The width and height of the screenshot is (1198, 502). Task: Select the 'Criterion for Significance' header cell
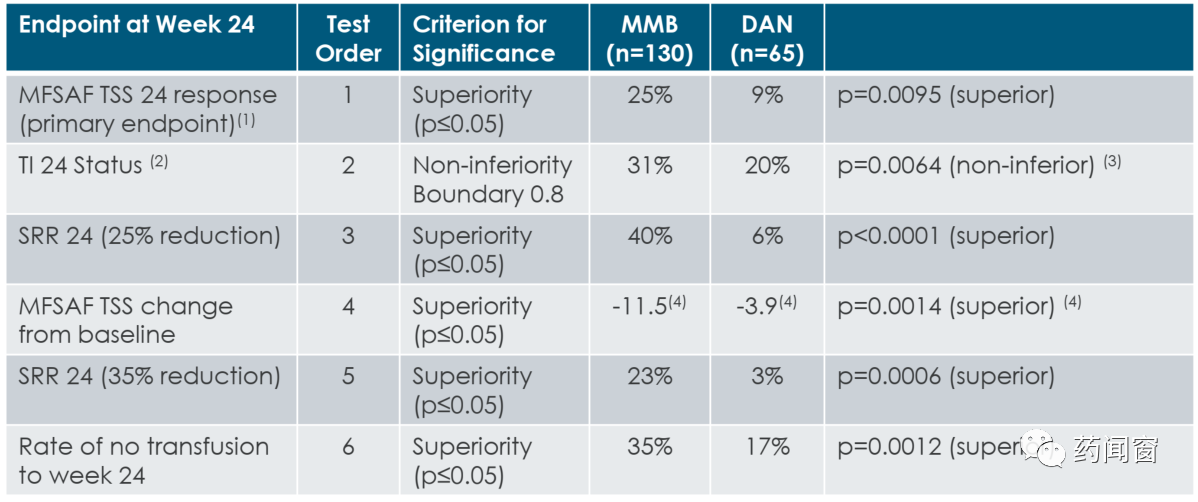click(x=484, y=38)
